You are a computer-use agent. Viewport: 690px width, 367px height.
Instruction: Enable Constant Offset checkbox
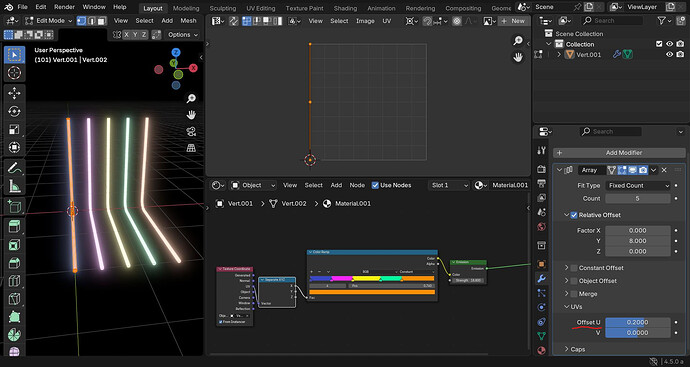tap(574, 268)
